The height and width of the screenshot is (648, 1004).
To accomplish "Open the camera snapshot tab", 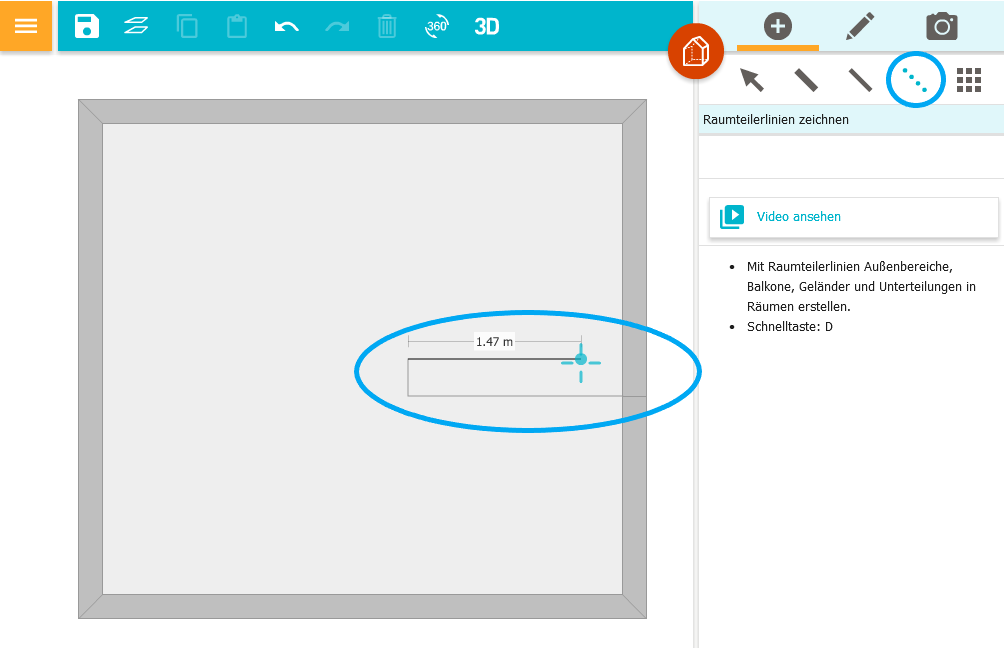I will 941,26.
